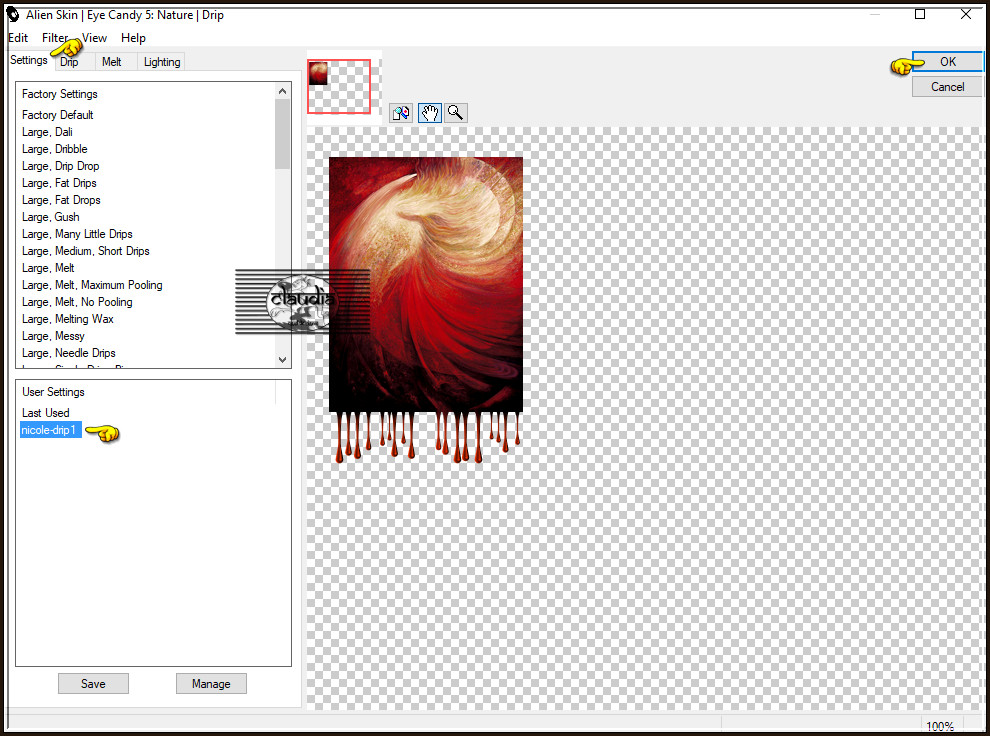
Task: Click the dripping artwork in the preview
Action: [426, 309]
